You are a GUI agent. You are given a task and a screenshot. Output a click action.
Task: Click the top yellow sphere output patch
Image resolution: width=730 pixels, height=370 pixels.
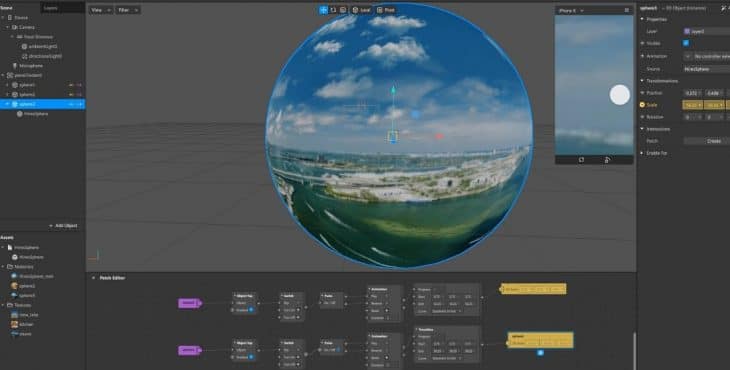pyautogui.click(x=534, y=289)
